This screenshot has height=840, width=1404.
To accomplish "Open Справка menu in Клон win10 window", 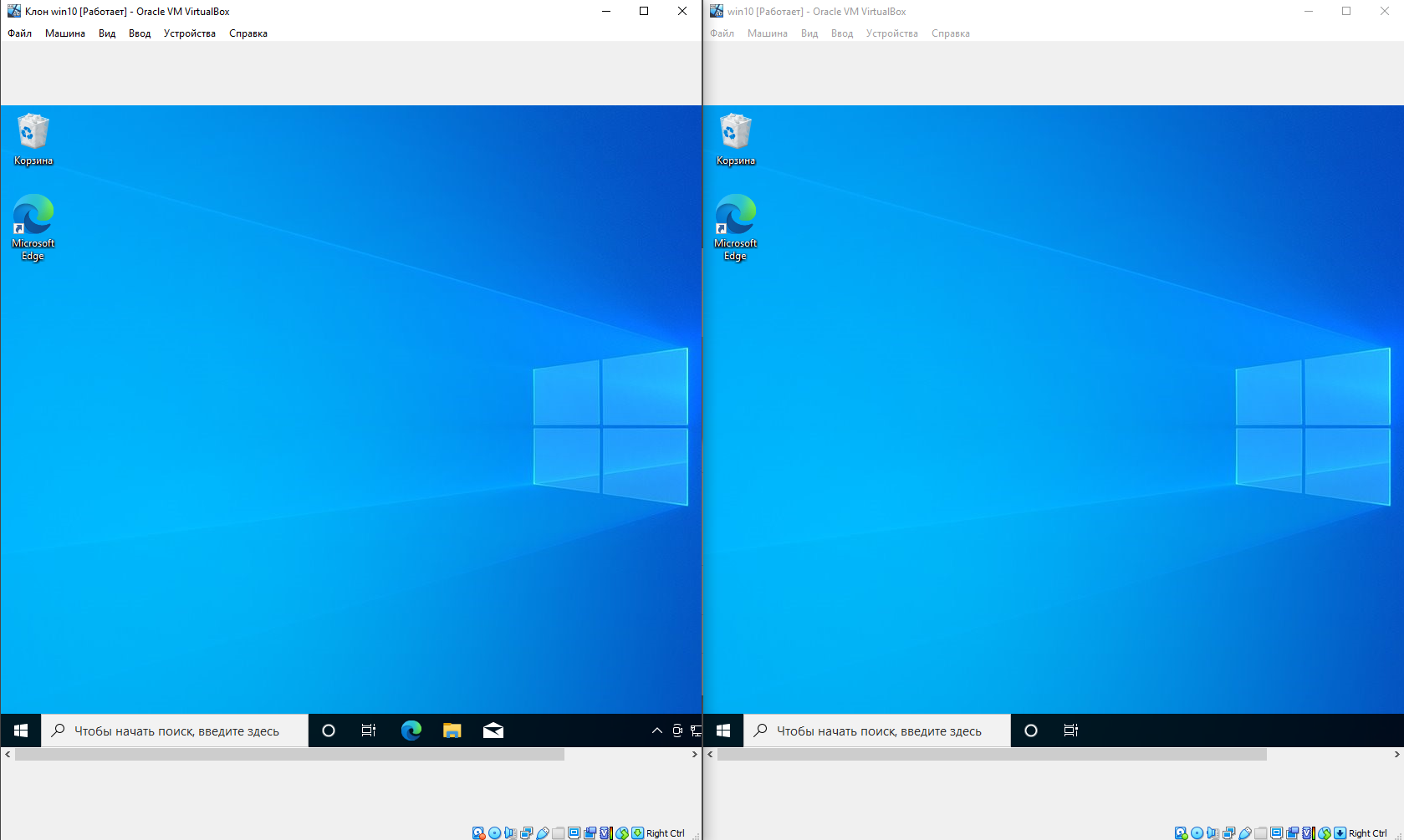I will (x=248, y=33).
